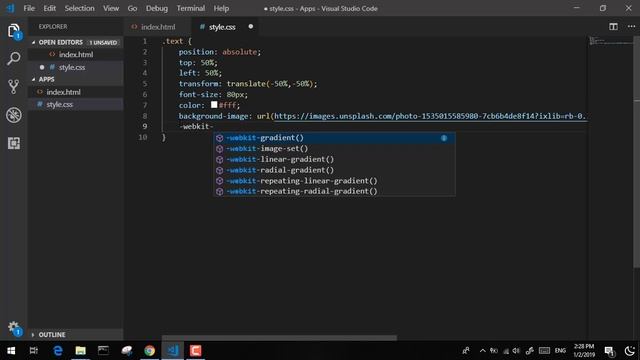Click the volume icon in system tray
640x360 pixels.
coord(516,351)
